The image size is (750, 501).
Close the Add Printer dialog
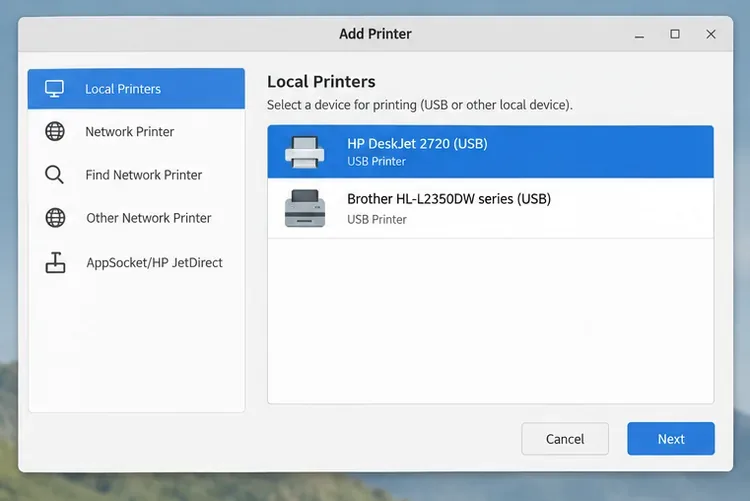[x=711, y=34]
